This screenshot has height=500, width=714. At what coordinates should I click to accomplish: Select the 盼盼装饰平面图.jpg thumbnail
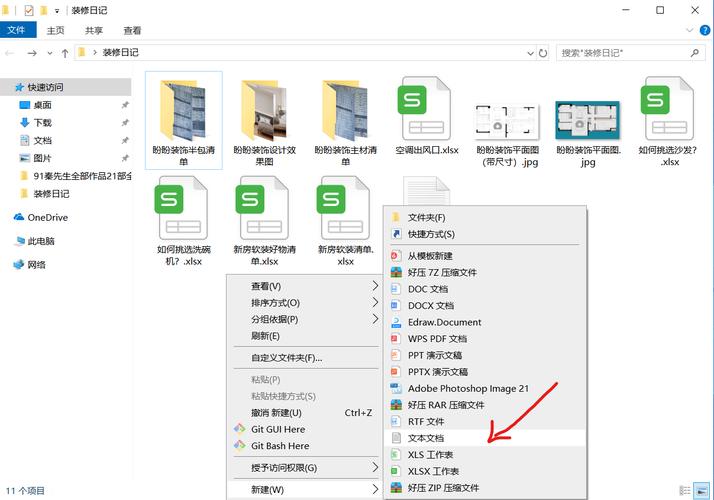coord(588,120)
